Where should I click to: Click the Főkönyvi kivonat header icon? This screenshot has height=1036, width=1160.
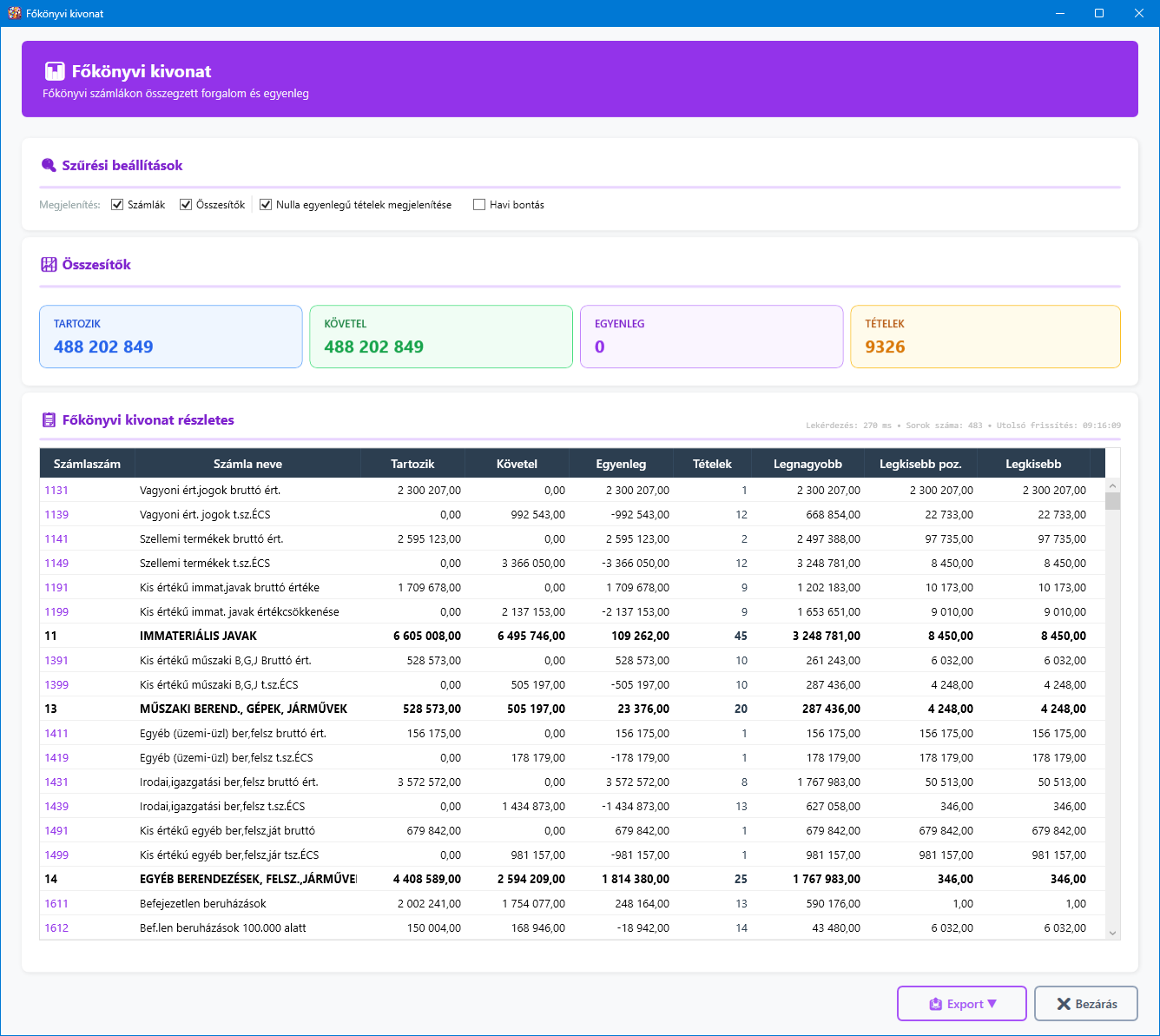pos(55,71)
